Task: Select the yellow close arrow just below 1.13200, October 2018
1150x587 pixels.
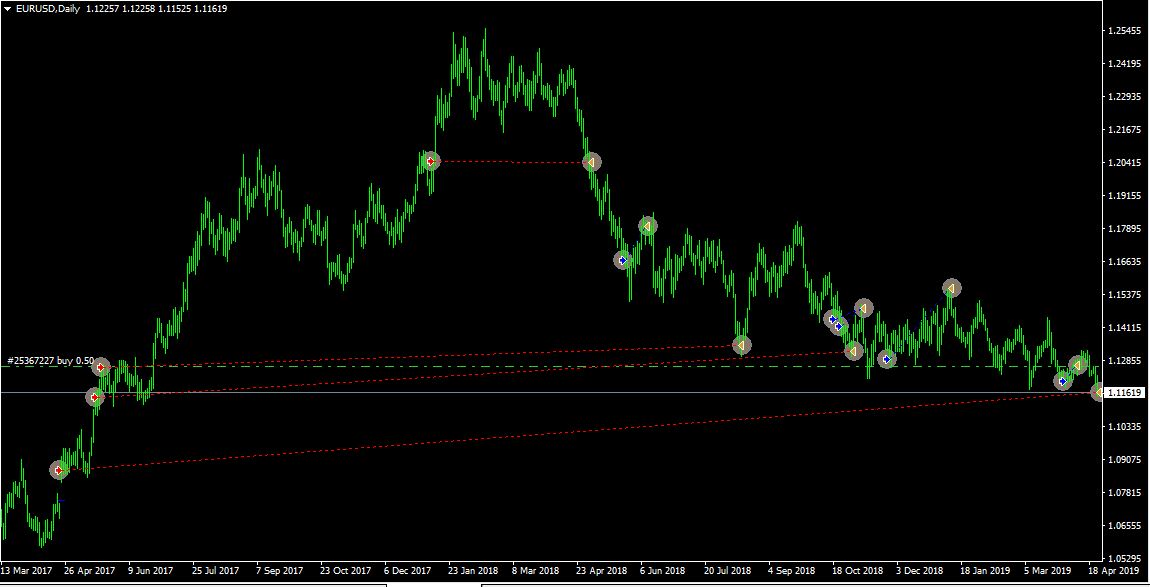Action: pyautogui.click(x=854, y=351)
